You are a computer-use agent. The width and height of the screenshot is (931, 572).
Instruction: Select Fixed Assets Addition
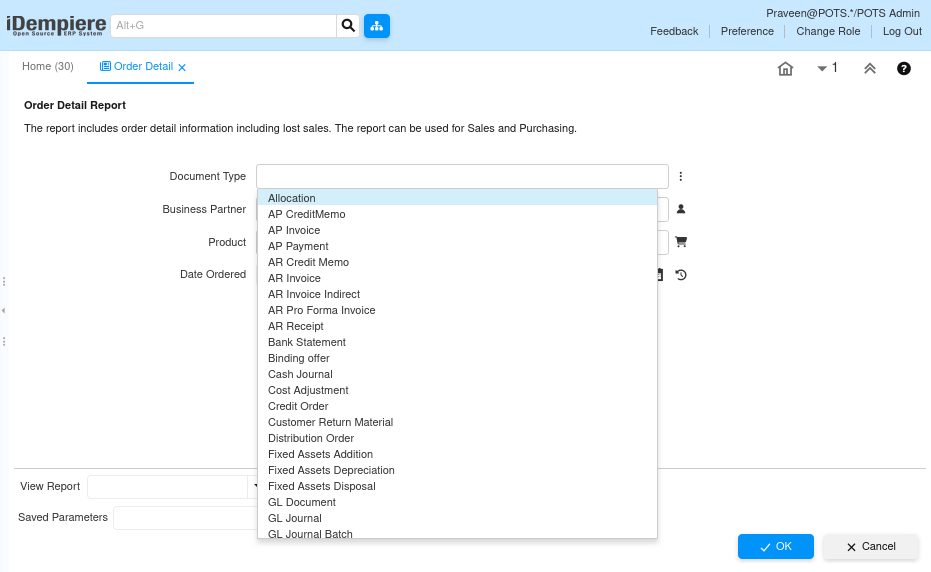457,454
